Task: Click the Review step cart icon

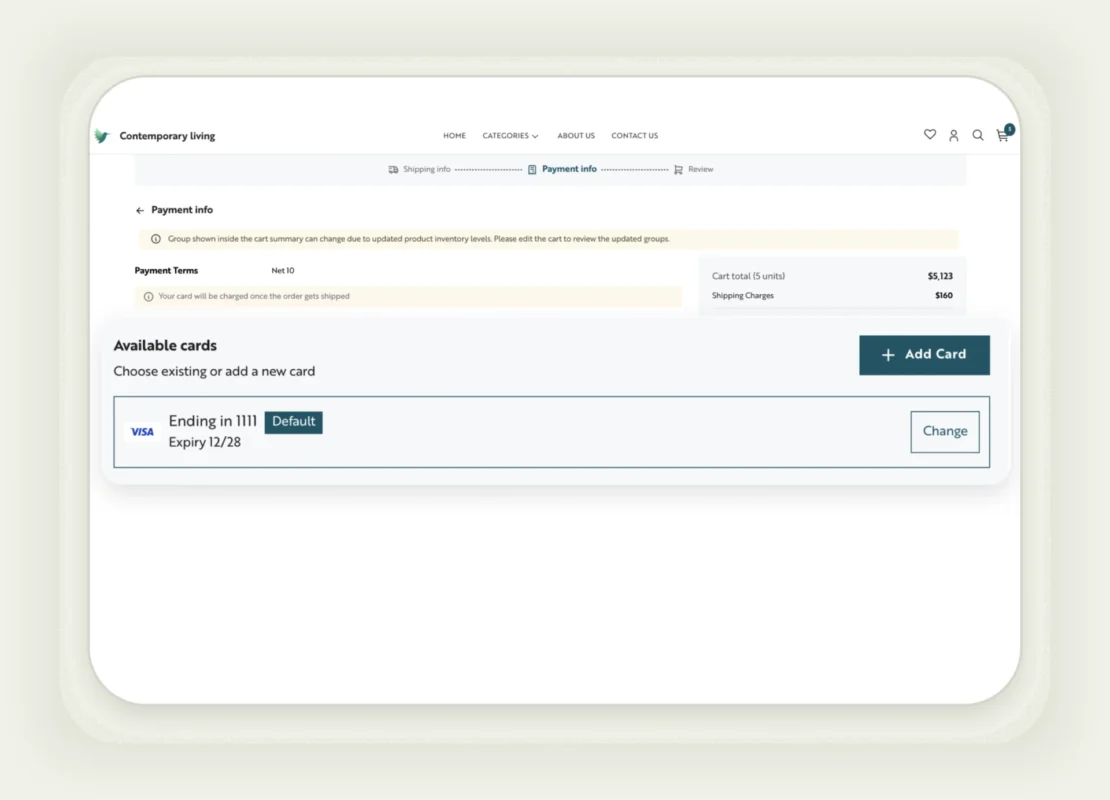Action: (678, 169)
